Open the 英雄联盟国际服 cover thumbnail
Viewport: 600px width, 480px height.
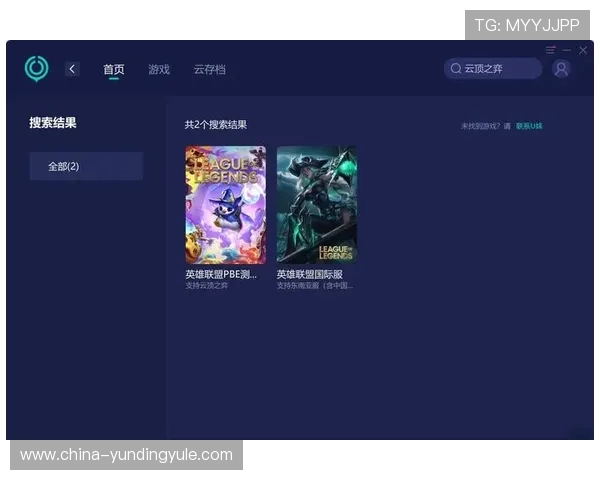click(316, 205)
